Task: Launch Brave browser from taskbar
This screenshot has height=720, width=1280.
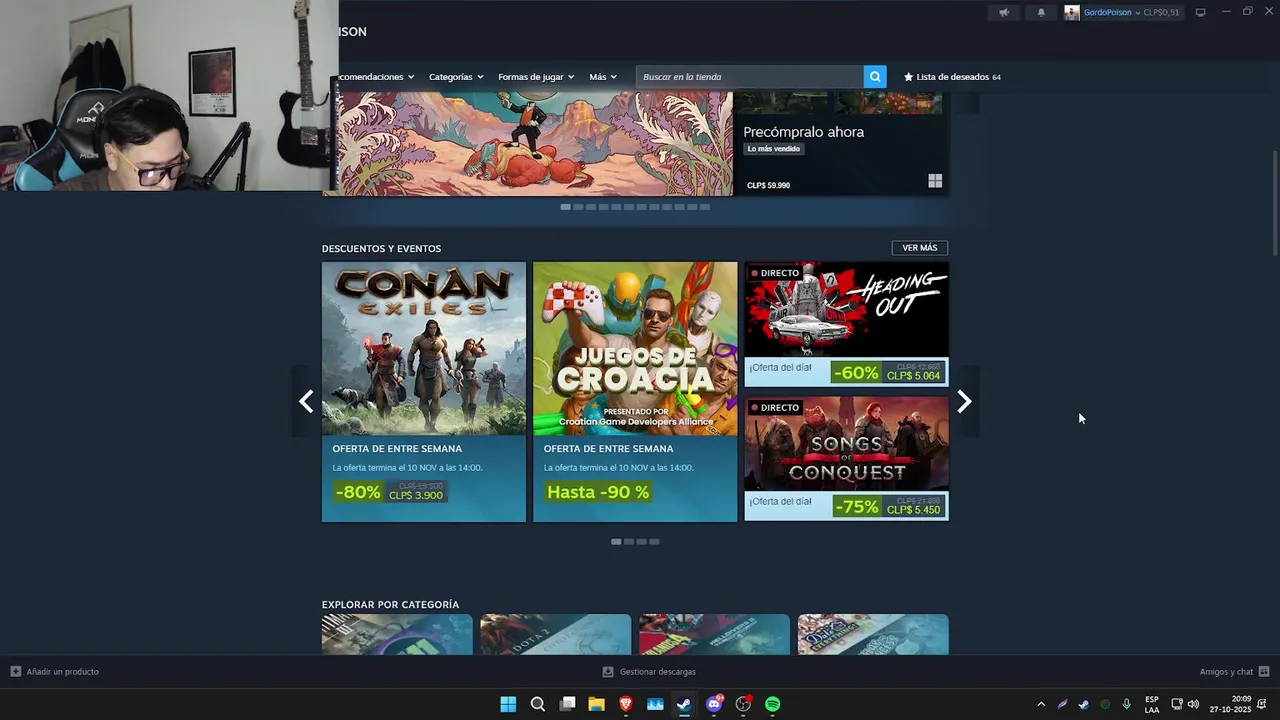Action: tap(626, 704)
